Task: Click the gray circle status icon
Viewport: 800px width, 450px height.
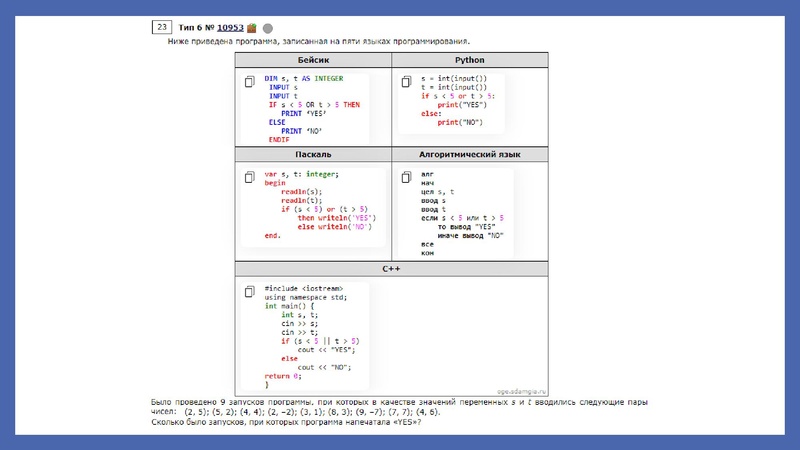Action: point(268,27)
